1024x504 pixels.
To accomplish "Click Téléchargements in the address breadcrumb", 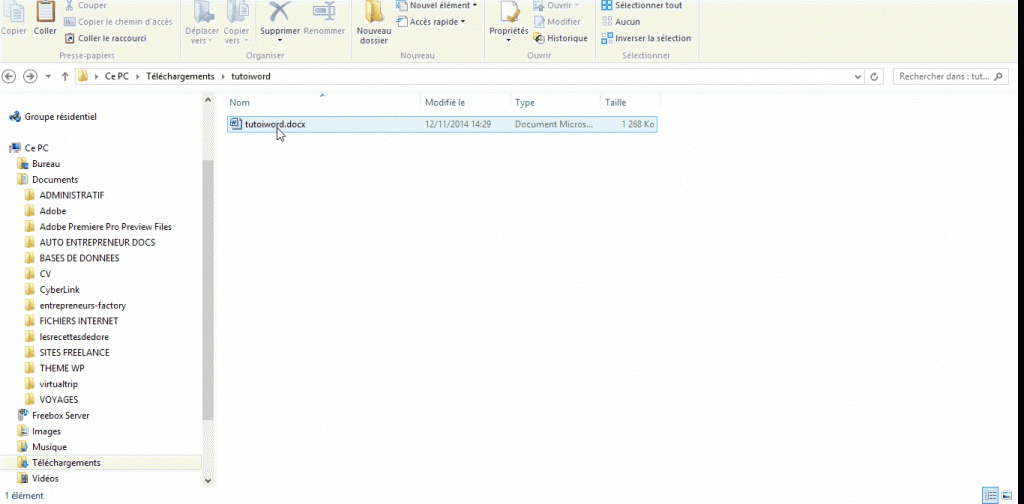I will click(180, 76).
